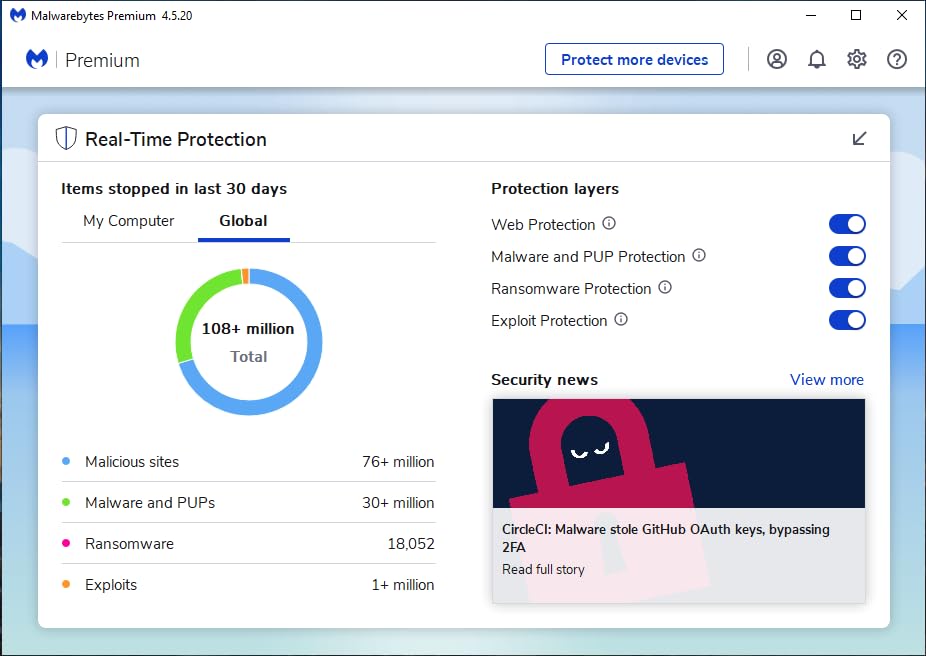
Task: Switch to the My Computer tab
Action: 127,221
